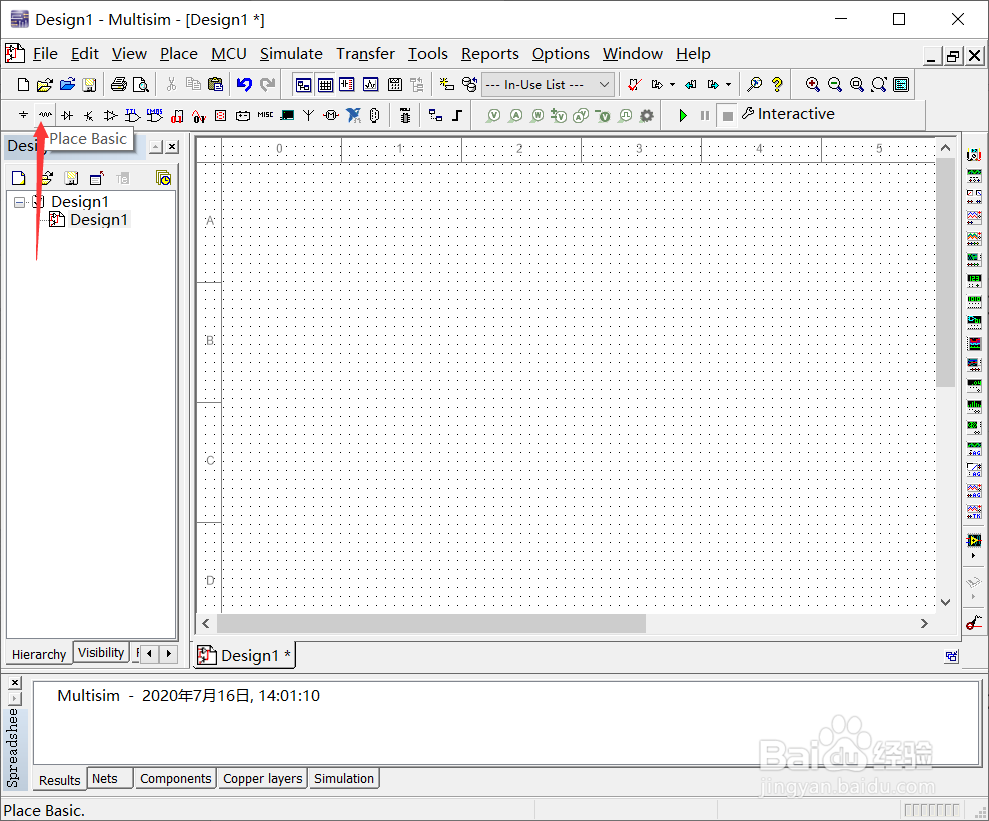Click the Hierarchical block from file icon
The height and width of the screenshot is (821, 989).
(435, 115)
